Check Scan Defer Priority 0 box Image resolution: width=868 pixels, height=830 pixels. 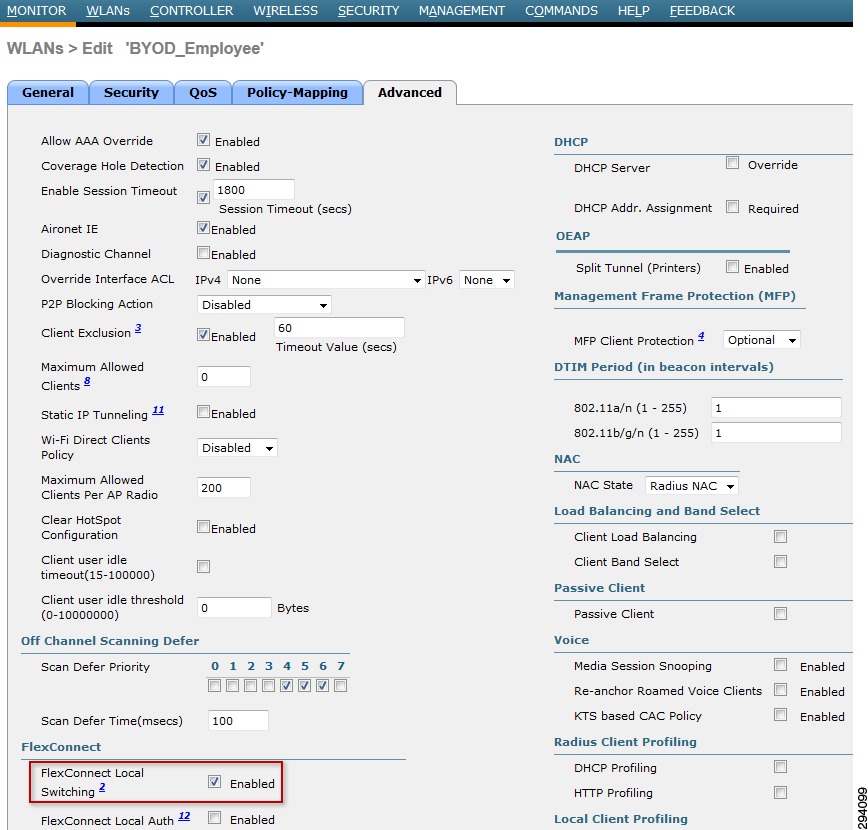(214, 685)
